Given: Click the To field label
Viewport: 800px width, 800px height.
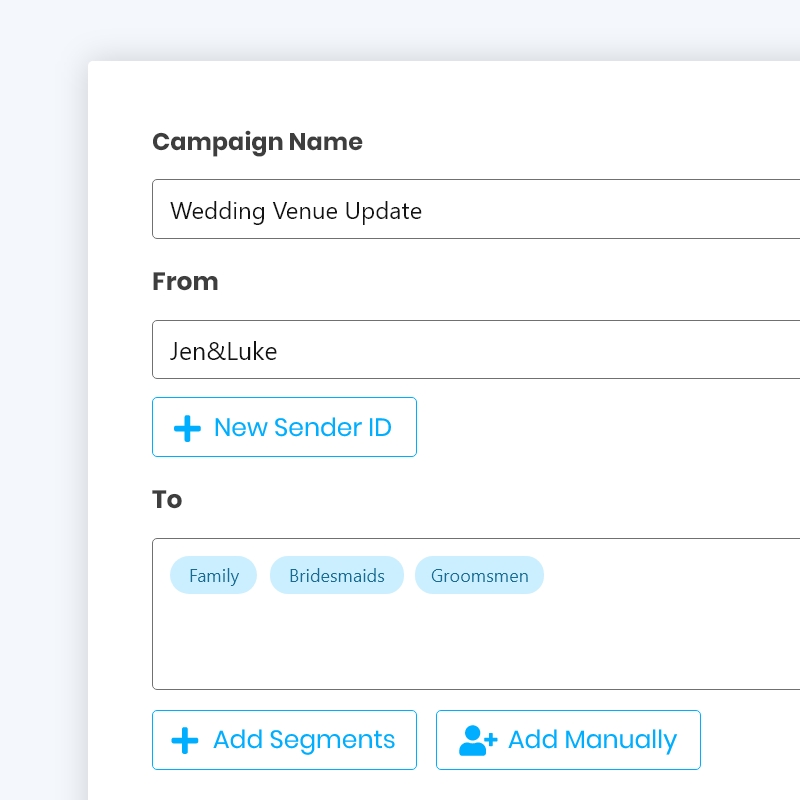Looking at the screenshot, I should (167, 499).
